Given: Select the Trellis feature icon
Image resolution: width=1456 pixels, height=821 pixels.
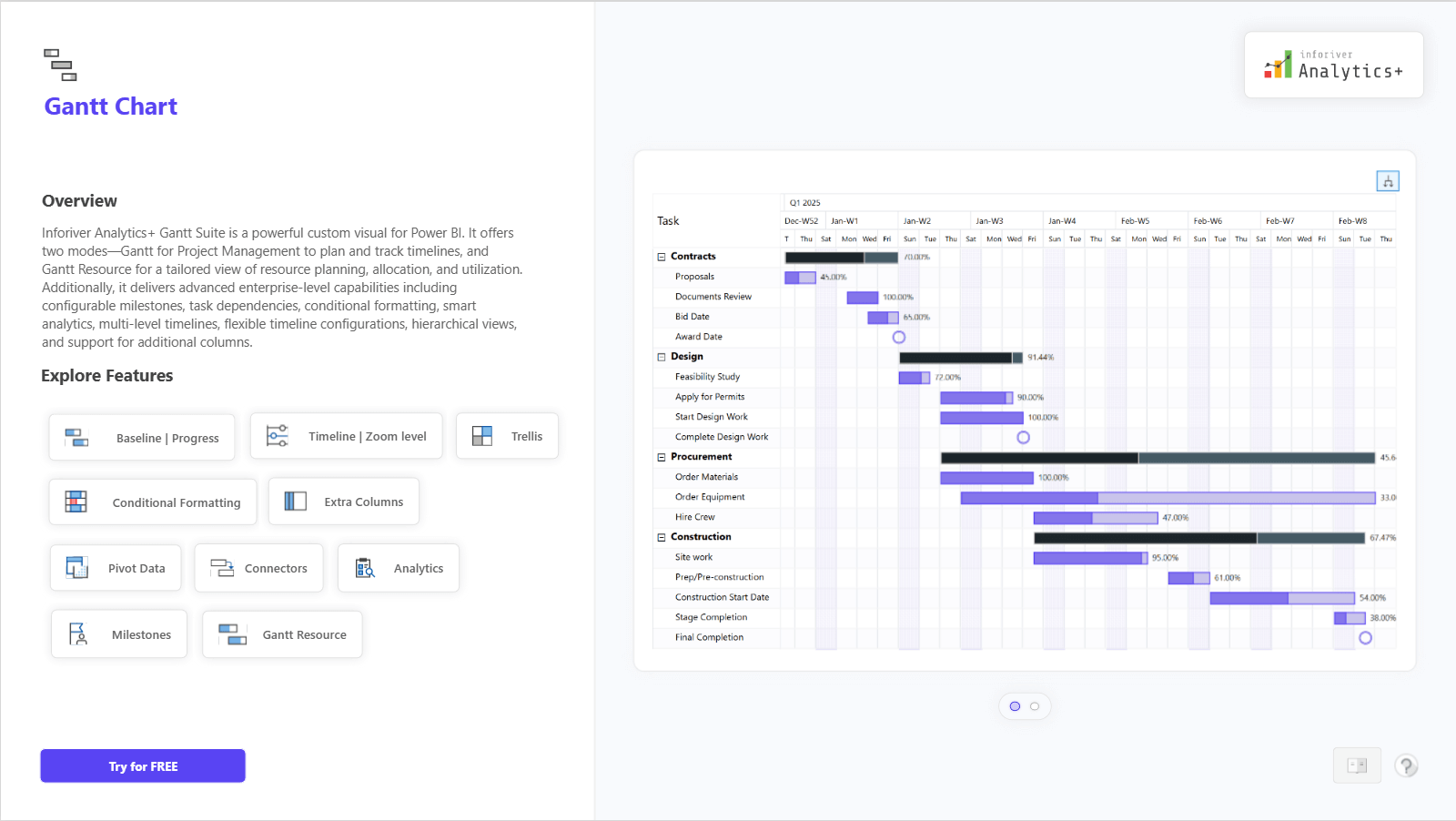Looking at the screenshot, I should [482, 436].
